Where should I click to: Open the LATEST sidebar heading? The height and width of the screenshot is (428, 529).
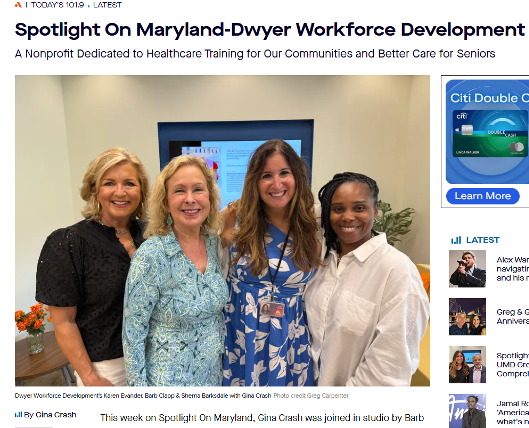[482, 240]
